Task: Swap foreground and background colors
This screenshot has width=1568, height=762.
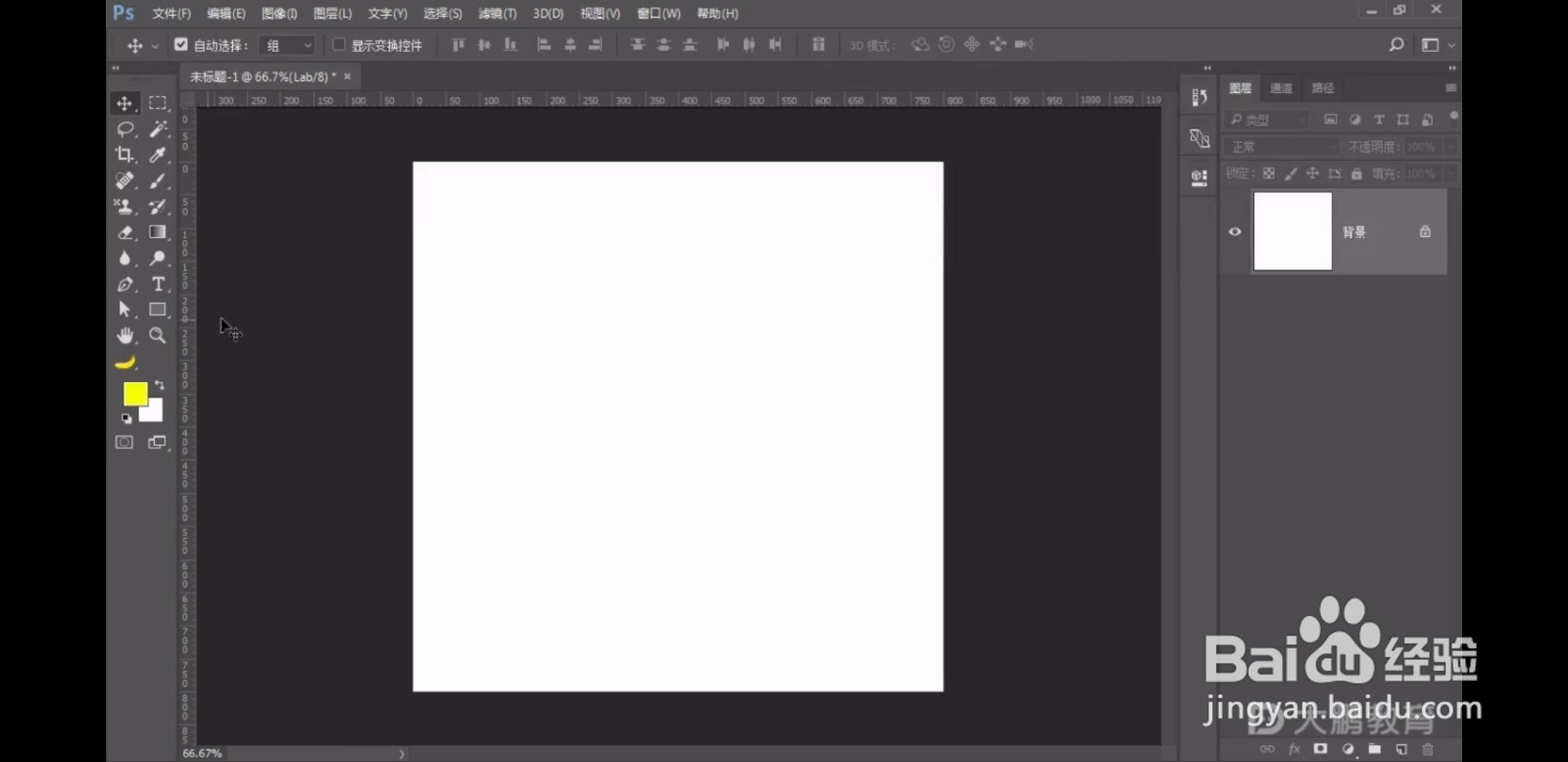Action: (160, 385)
